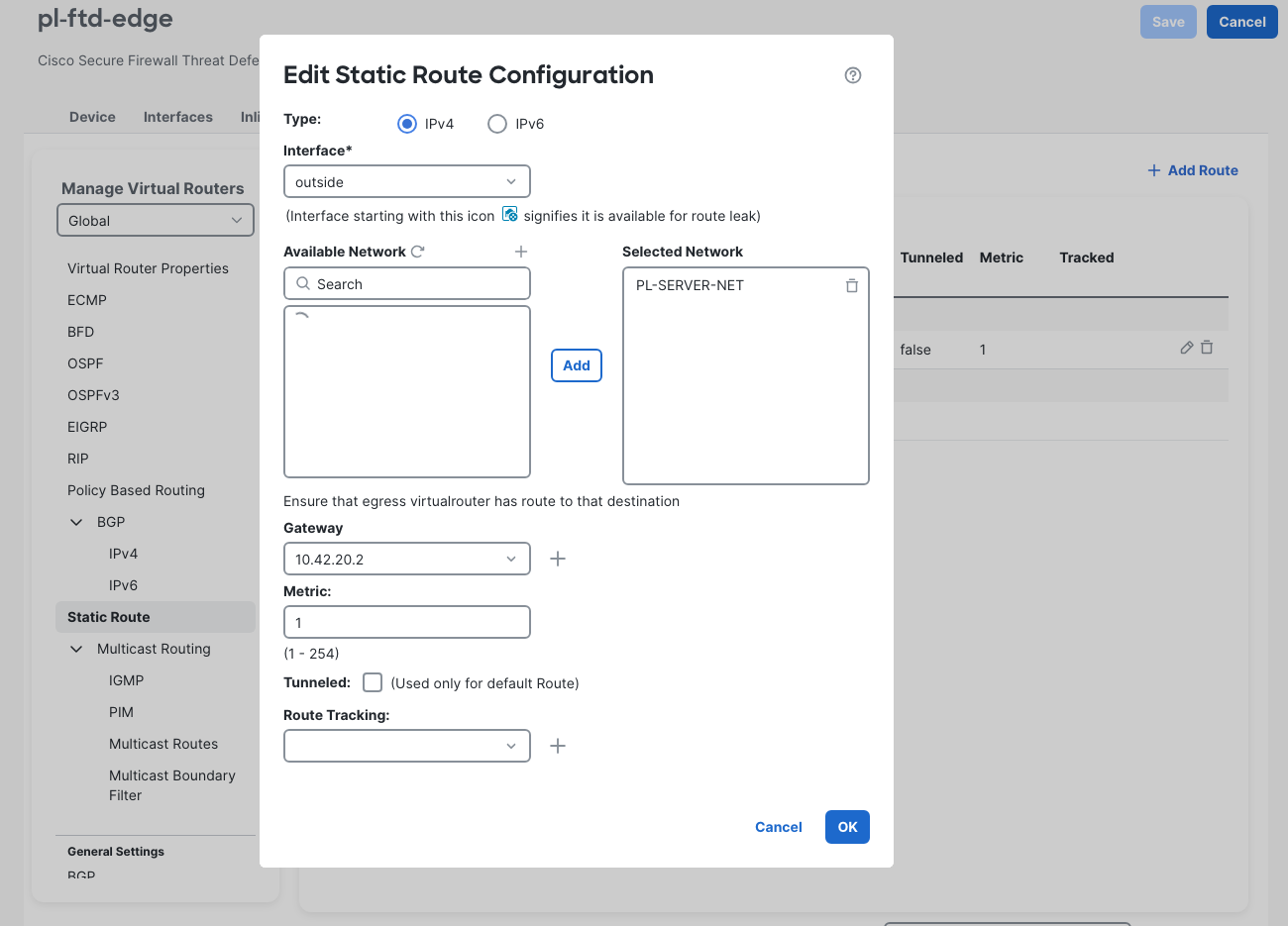Enable the Tunneled checkbox
Screen dimensions: 1288x926
tap(373, 682)
